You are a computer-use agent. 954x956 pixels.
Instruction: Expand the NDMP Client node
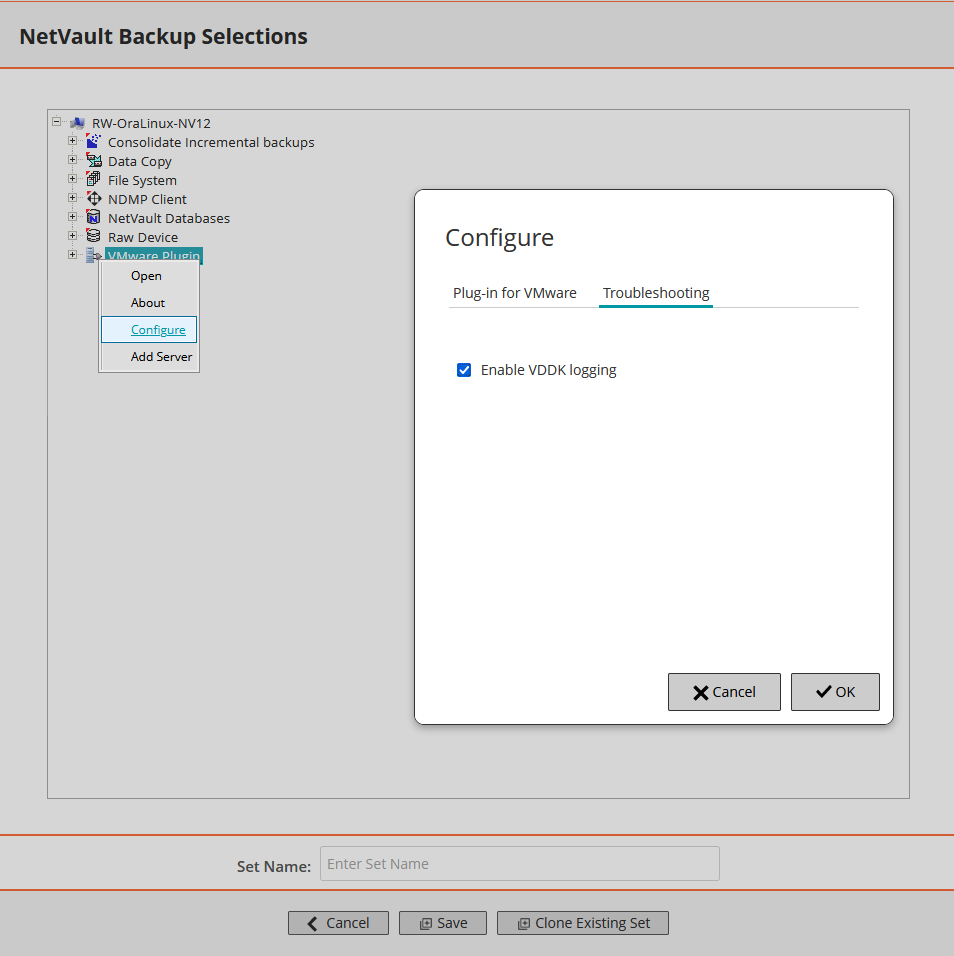point(72,198)
